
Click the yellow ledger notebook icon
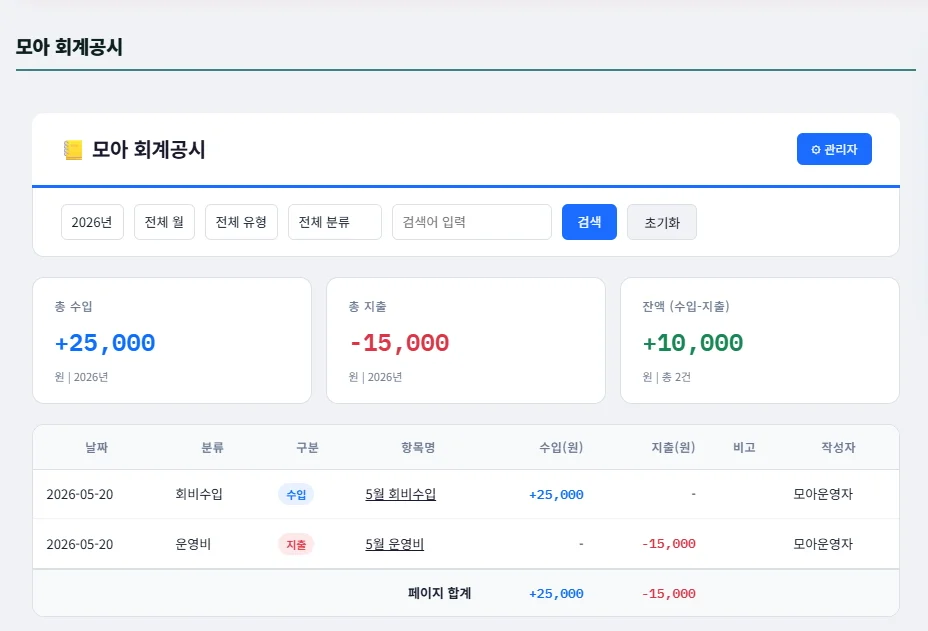(x=73, y=150)
